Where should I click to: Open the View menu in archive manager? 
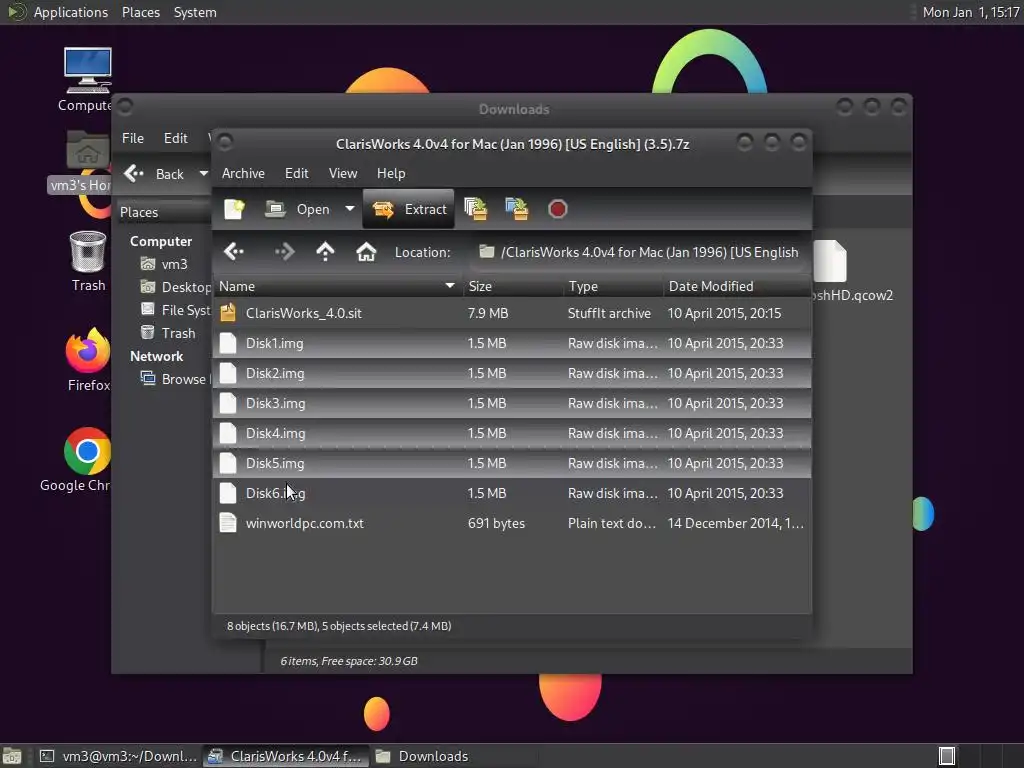coord(343,173)
